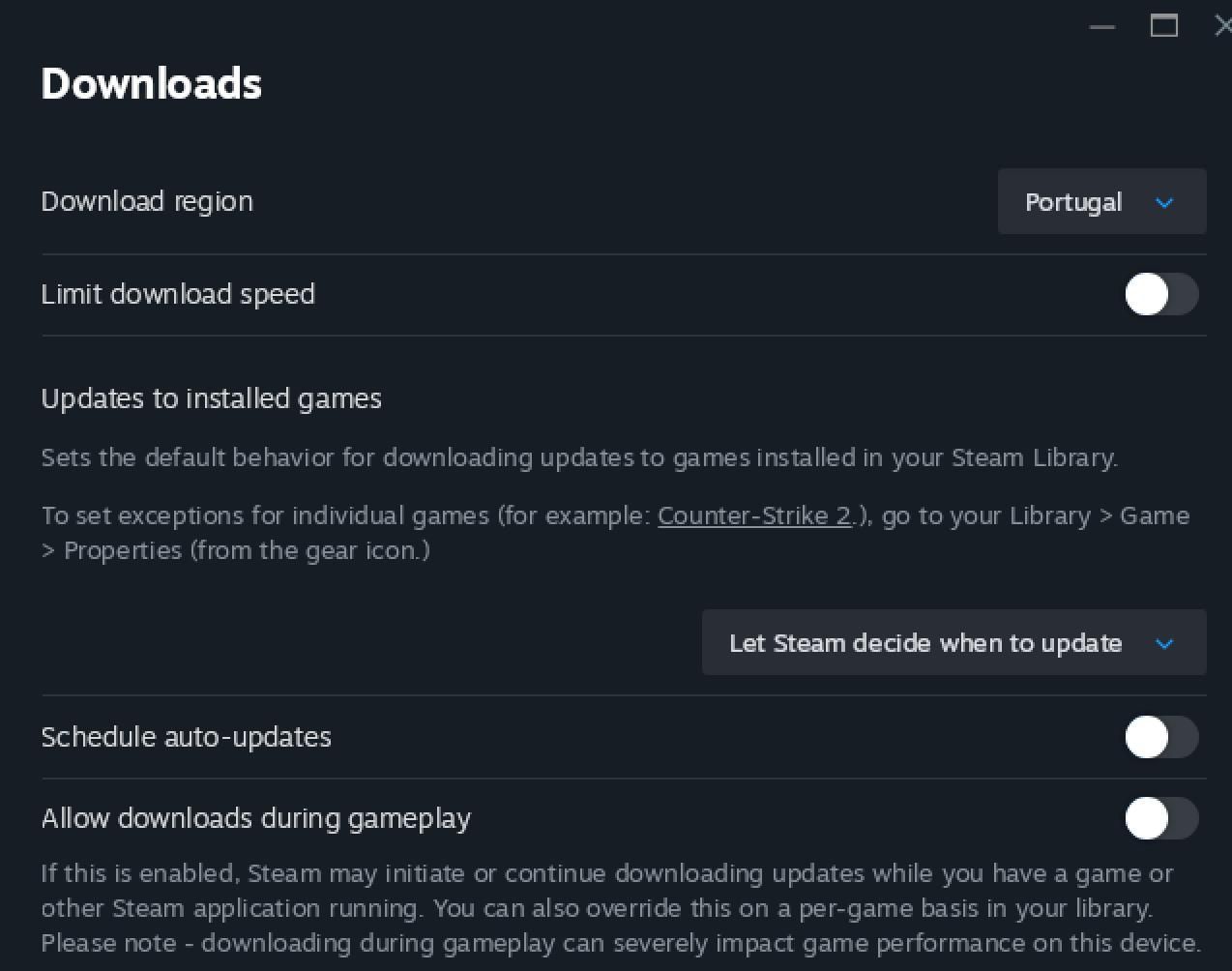Select the Limit download speed label
The width and height of the screenshot is (1232, 971).
point(178,294)
